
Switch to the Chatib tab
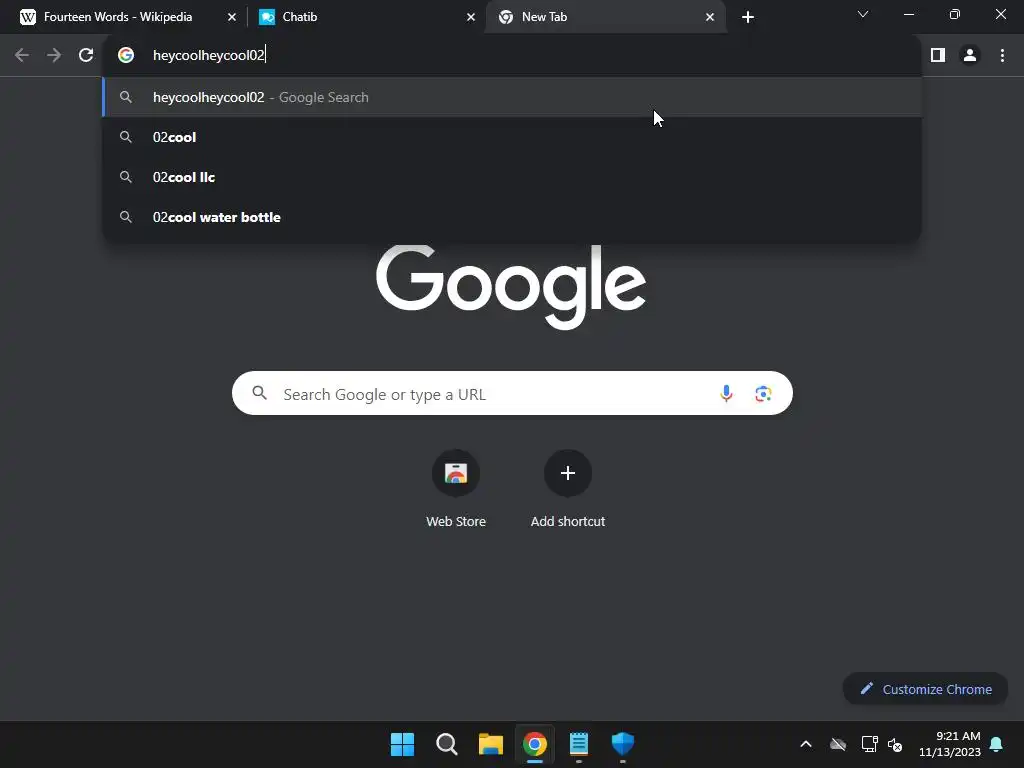click(x=366, y=17)
